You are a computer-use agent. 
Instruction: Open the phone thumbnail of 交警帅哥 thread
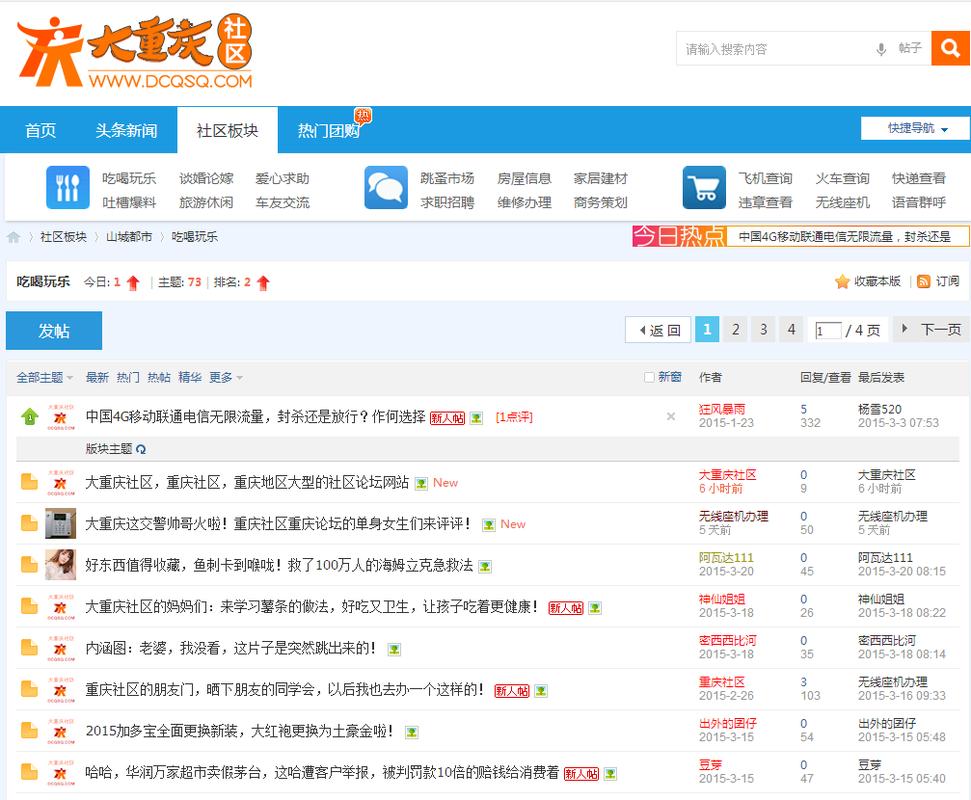tap(61, 523)
